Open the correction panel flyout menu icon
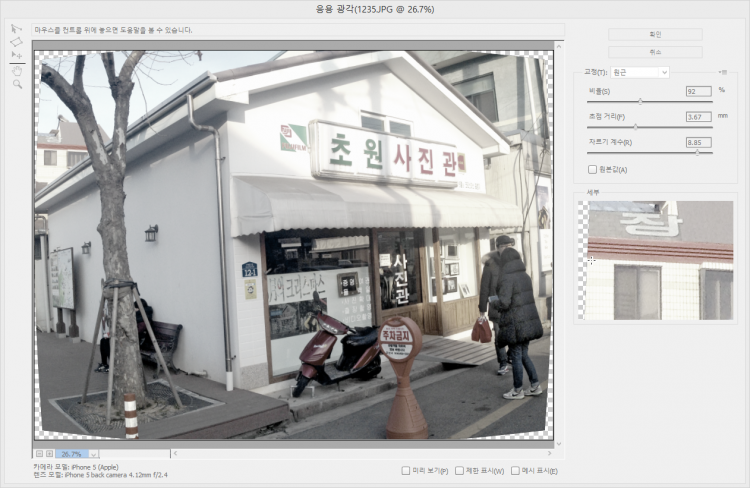 722,72
